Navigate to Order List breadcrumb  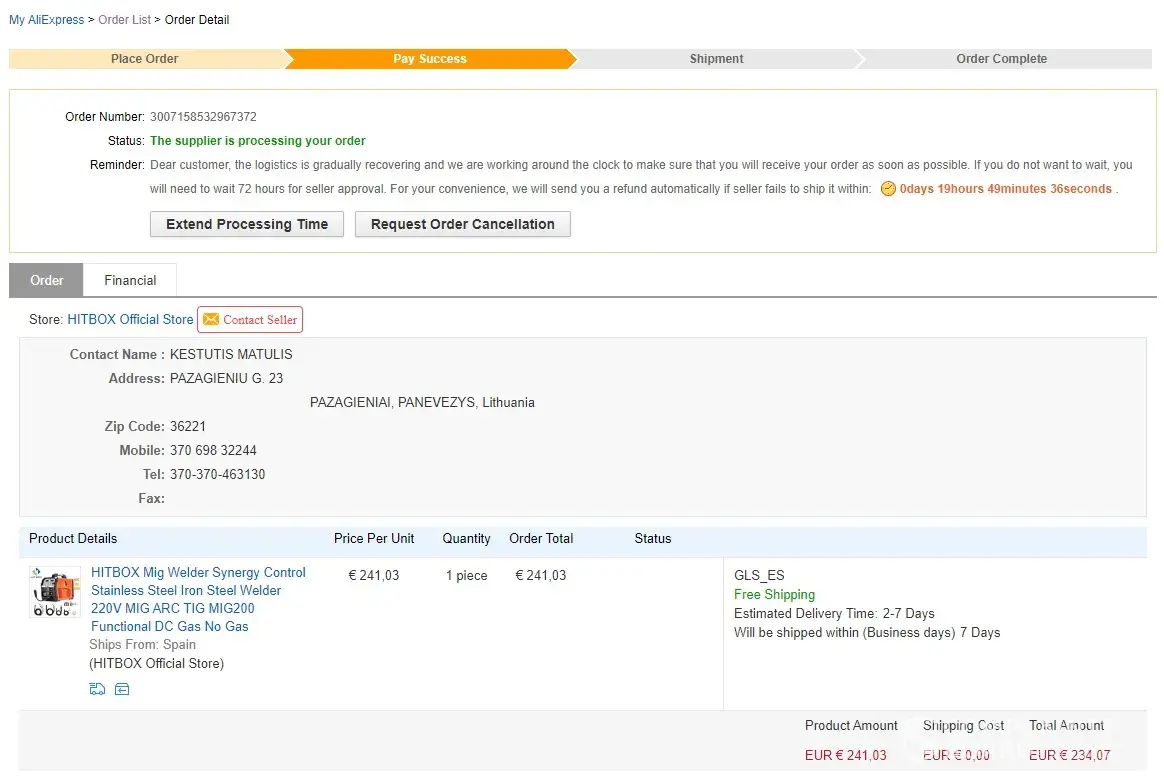click(124, 20)
